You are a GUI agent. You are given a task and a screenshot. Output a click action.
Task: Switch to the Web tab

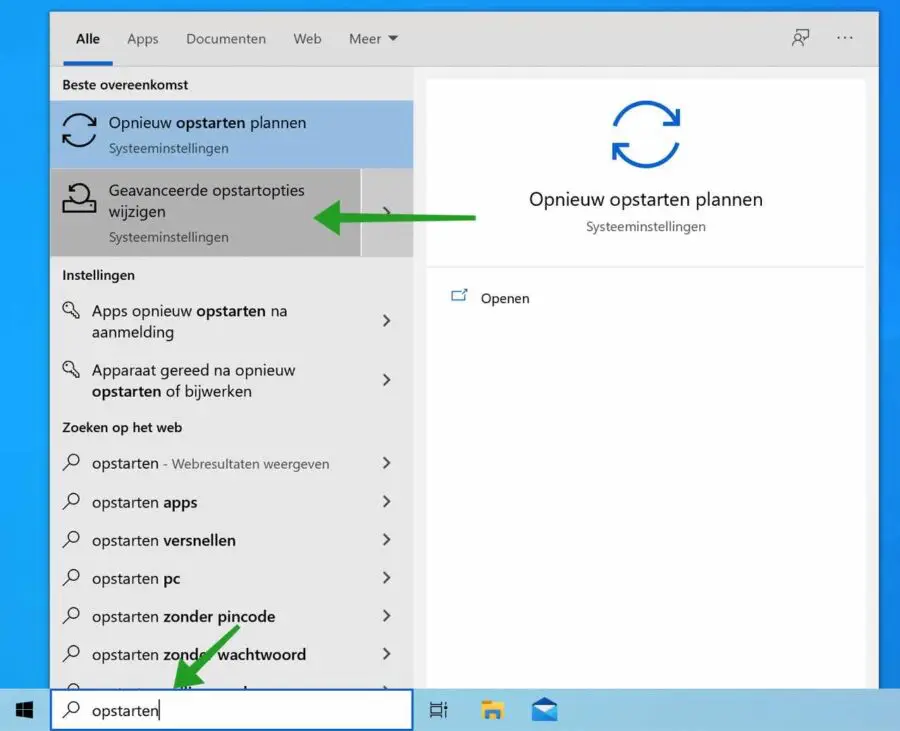[x=307, y=39]
